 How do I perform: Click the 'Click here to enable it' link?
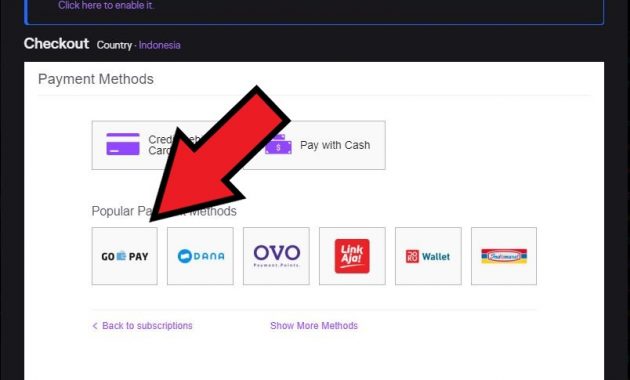(106, 6)
